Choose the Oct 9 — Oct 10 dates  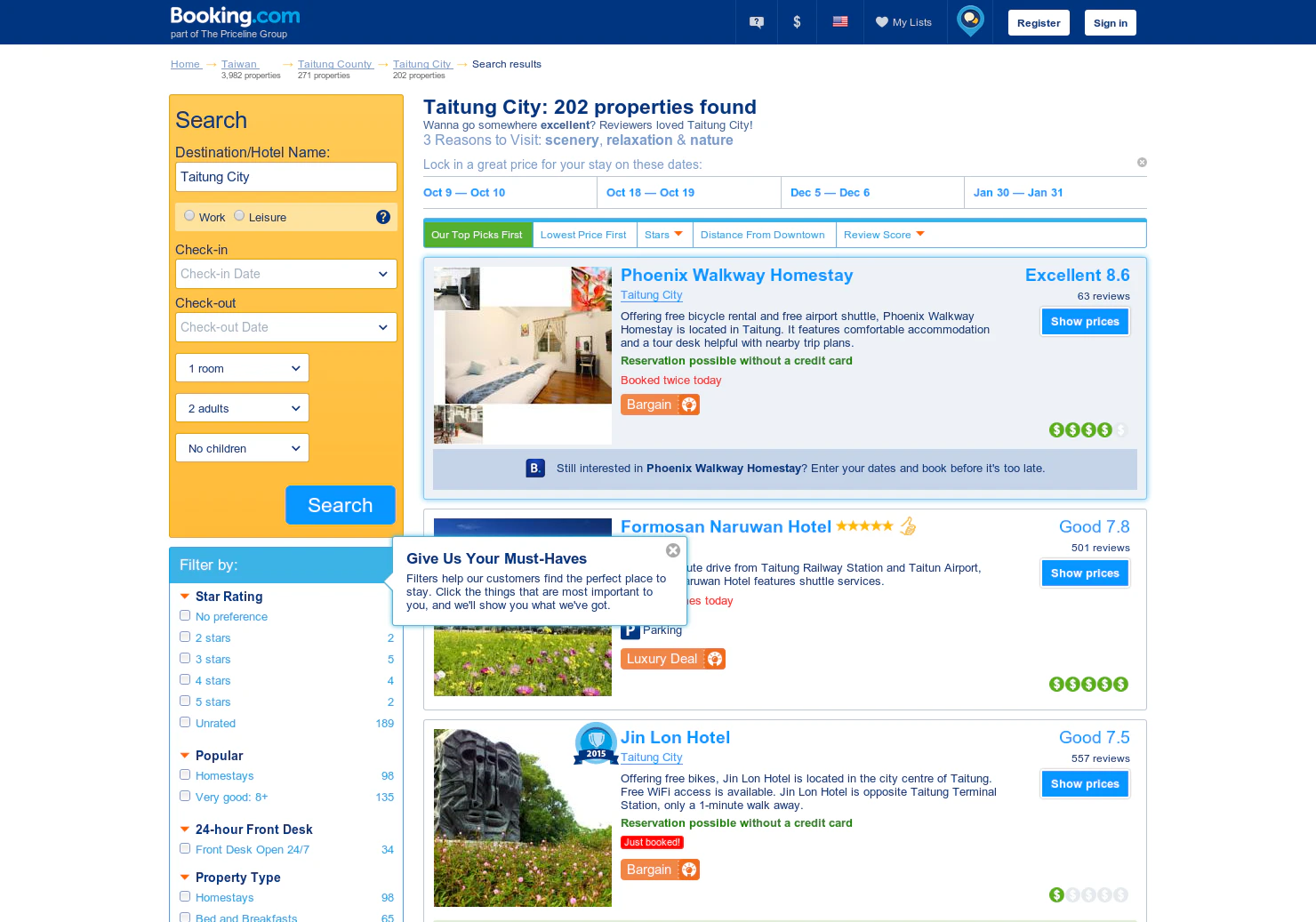coord(464,192)
